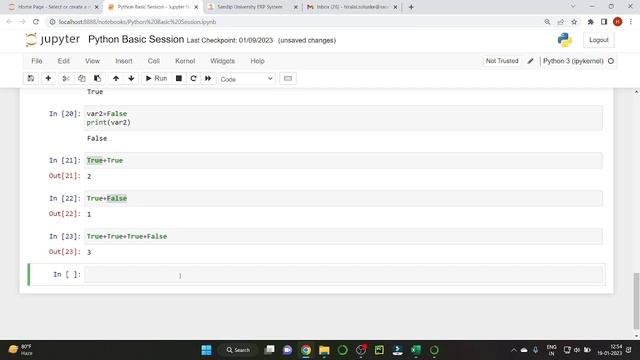The image size is (640, 360).
Task: Open the Help menu
Action: click(257, 61)
